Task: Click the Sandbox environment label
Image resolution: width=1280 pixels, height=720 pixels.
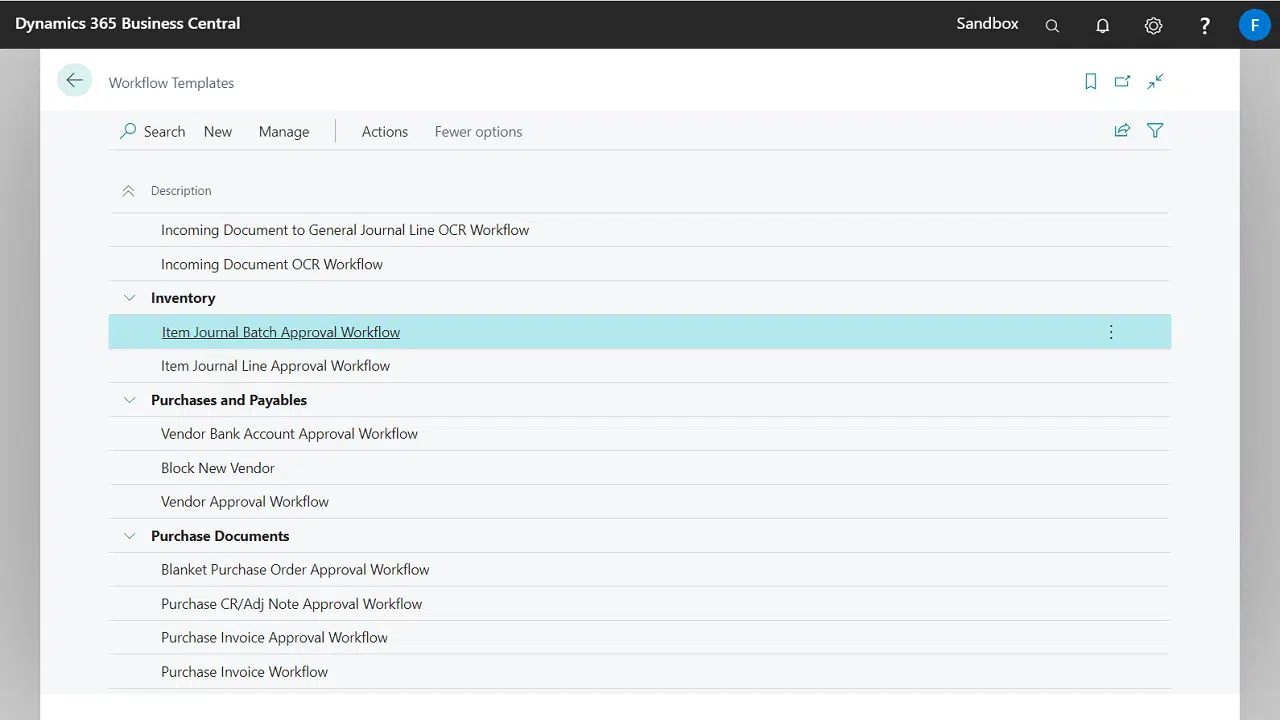Action: point(987,23)
